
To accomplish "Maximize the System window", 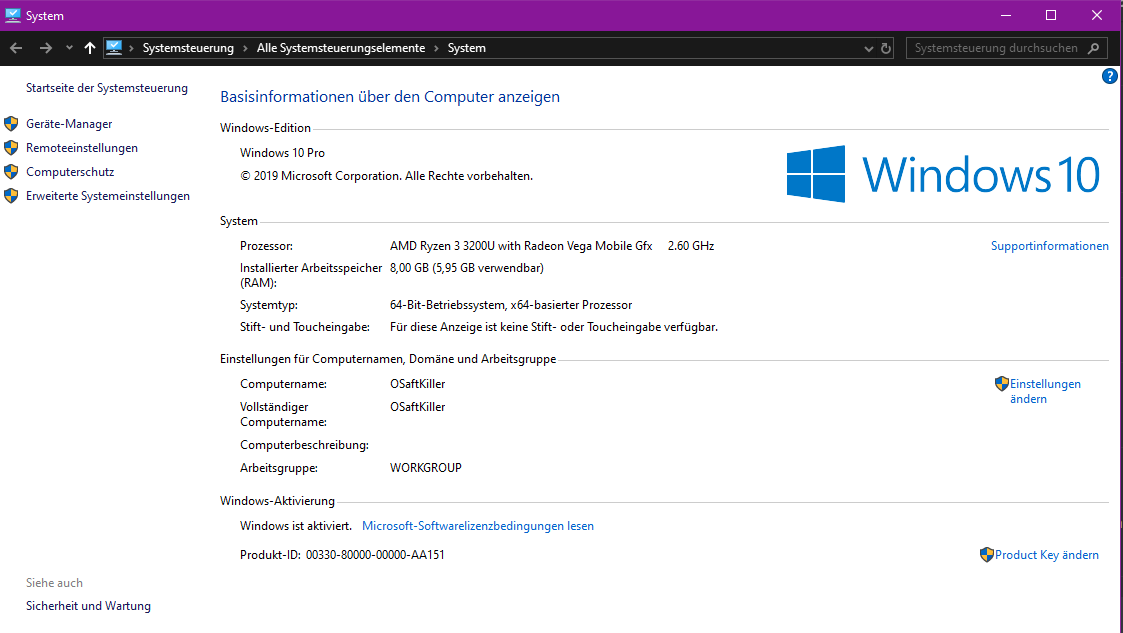I will tap(1051, 15).
